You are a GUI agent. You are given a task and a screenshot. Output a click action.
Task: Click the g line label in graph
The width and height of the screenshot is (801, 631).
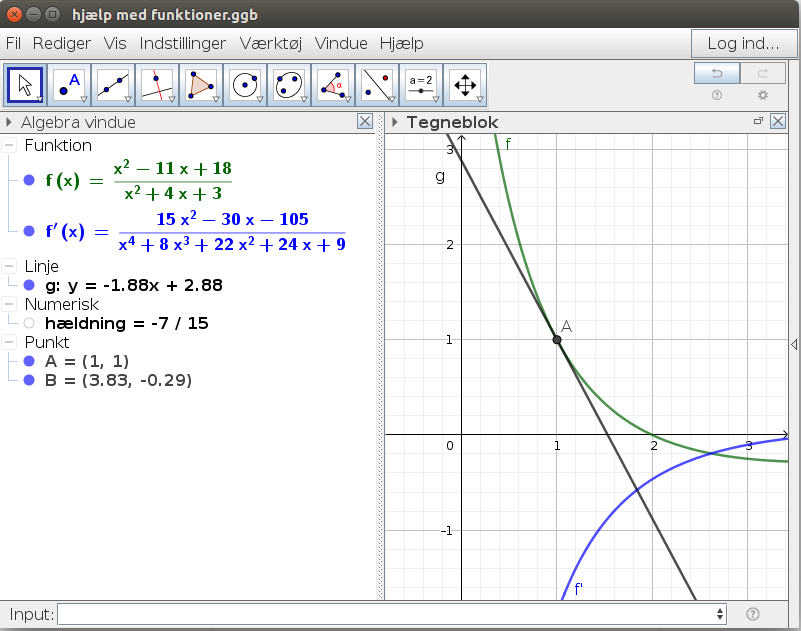(440, 176)
